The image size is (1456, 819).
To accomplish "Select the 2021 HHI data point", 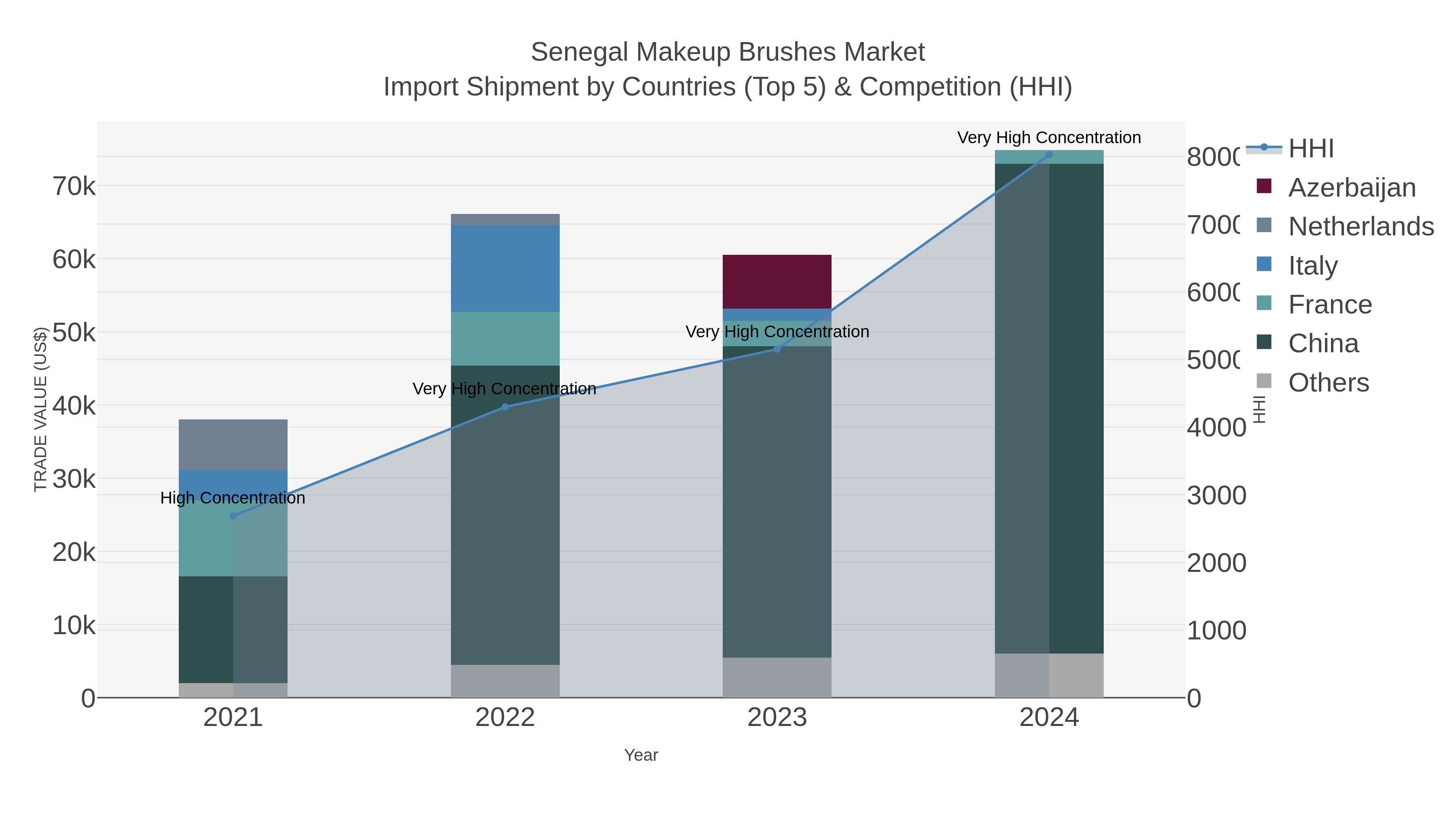I will click(233, 516).
